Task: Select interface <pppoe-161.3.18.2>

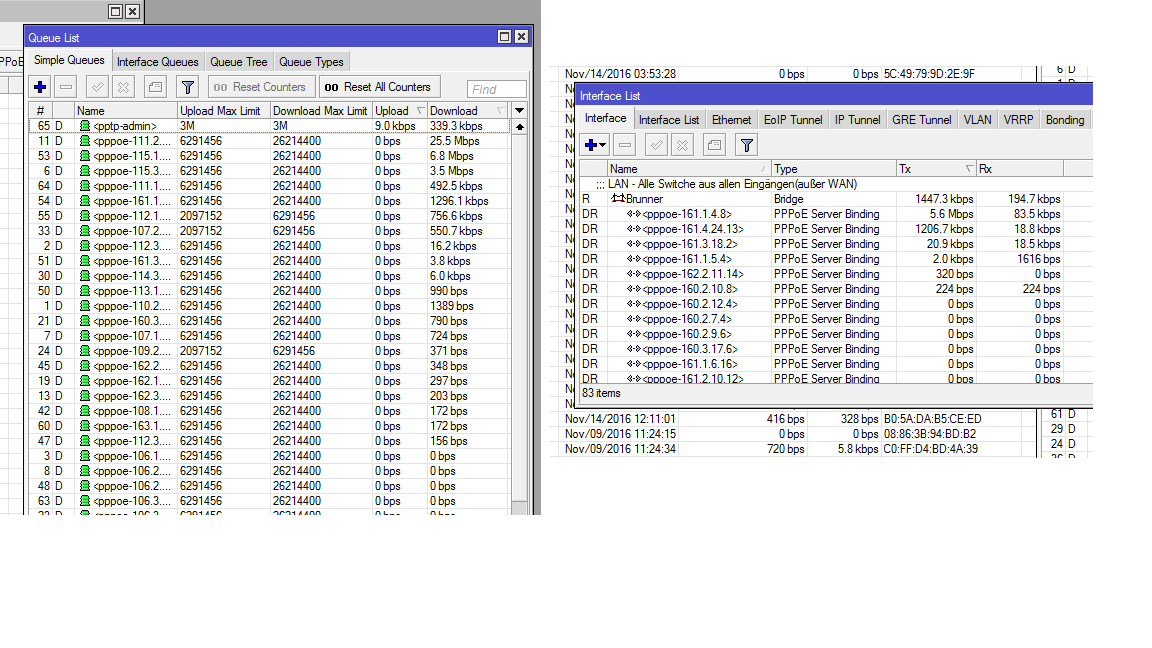Action: click(835, 244)
